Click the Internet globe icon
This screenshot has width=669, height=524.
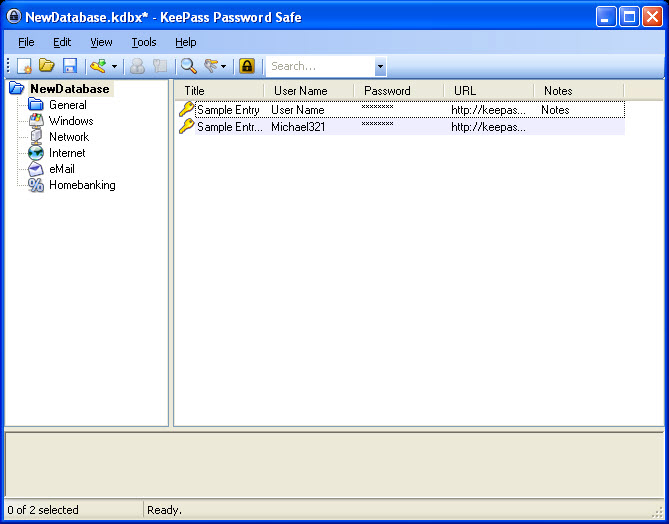click(x=36, y=153)
